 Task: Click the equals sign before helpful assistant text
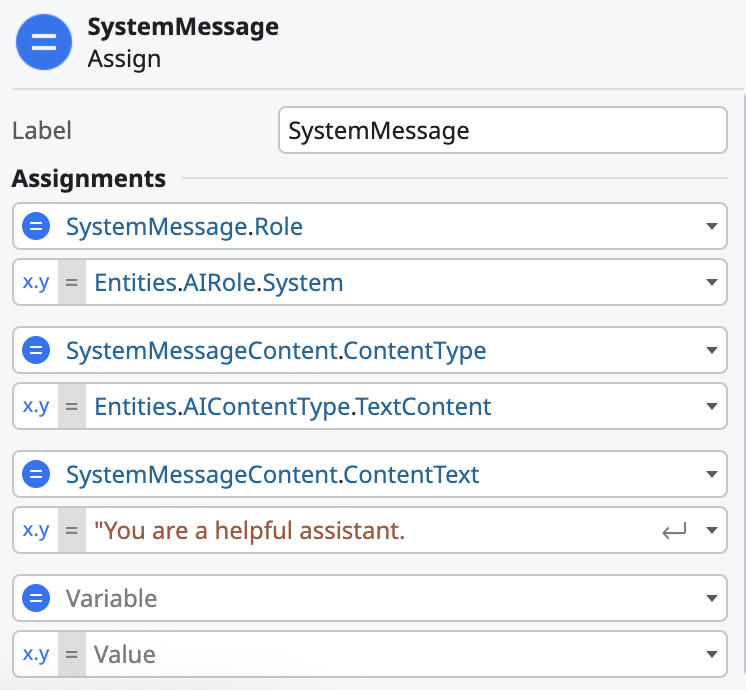(72, 530)
